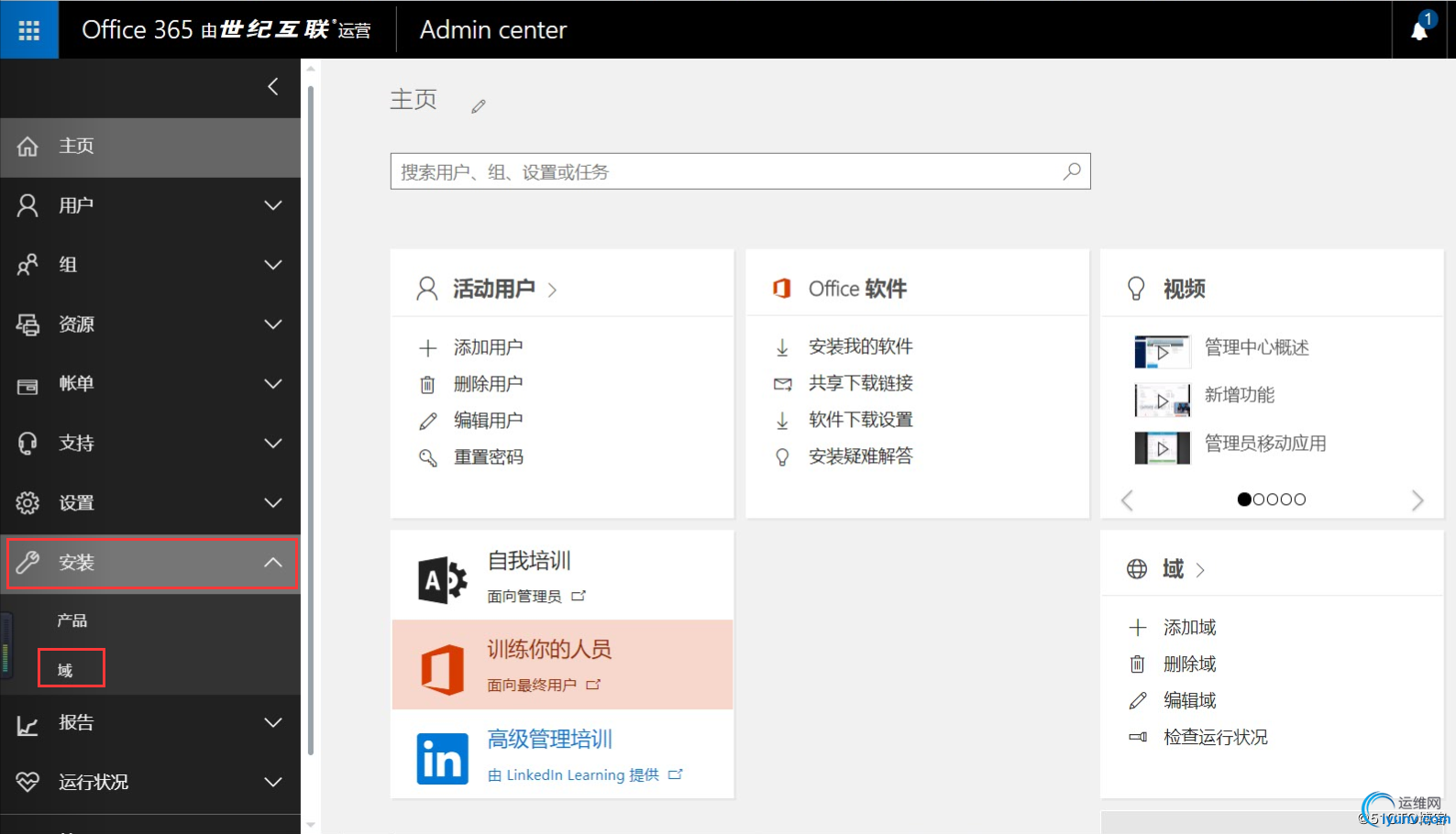
Task: Click the 编辑域 link
Action: coord(1189,701)
